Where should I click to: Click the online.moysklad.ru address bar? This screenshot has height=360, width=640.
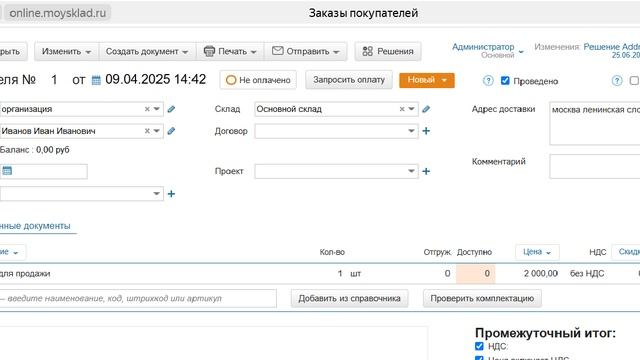pos(58,13)
